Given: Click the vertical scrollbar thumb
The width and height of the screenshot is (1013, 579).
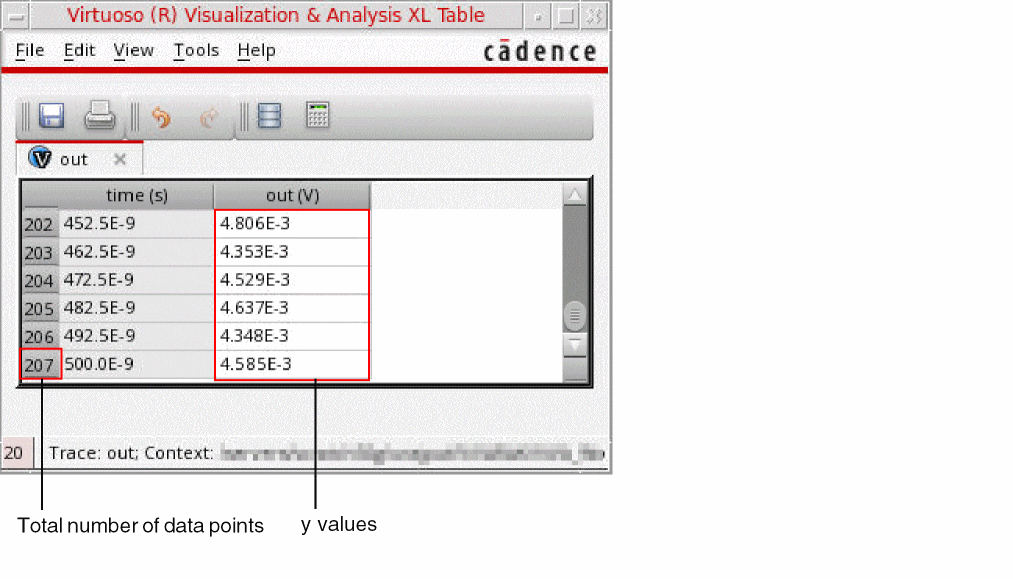Looking at the screenshot, I should pyautogui.click(x=574, y=315).
